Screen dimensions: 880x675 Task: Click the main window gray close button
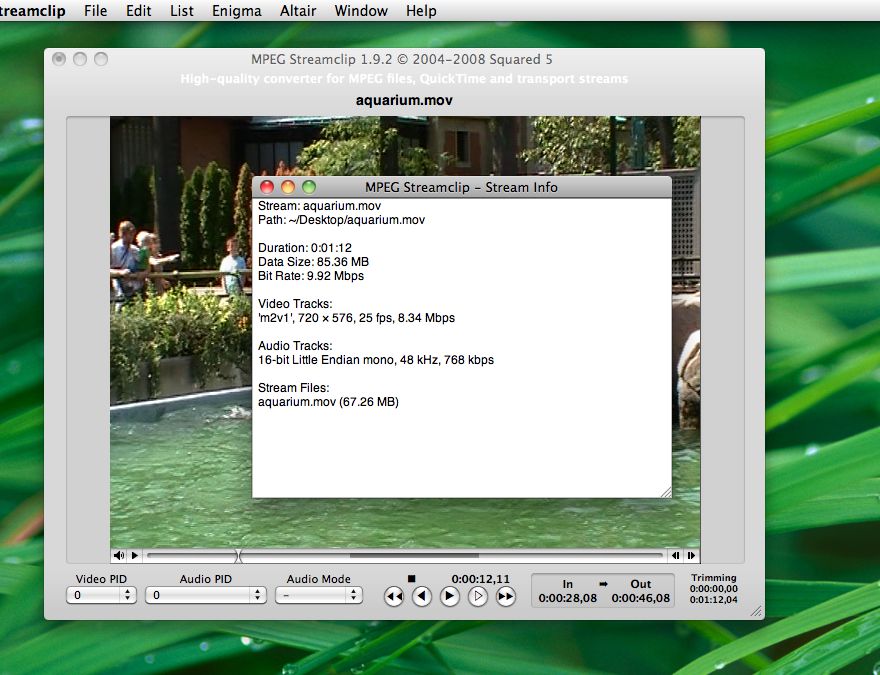(x=59, y=59)
